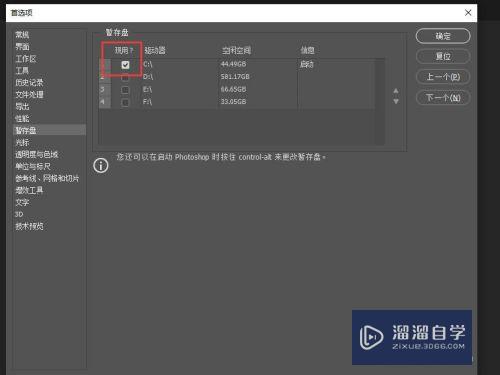Go to previous with 上一个(P)
500x375 pixels.
coord(443,77)
